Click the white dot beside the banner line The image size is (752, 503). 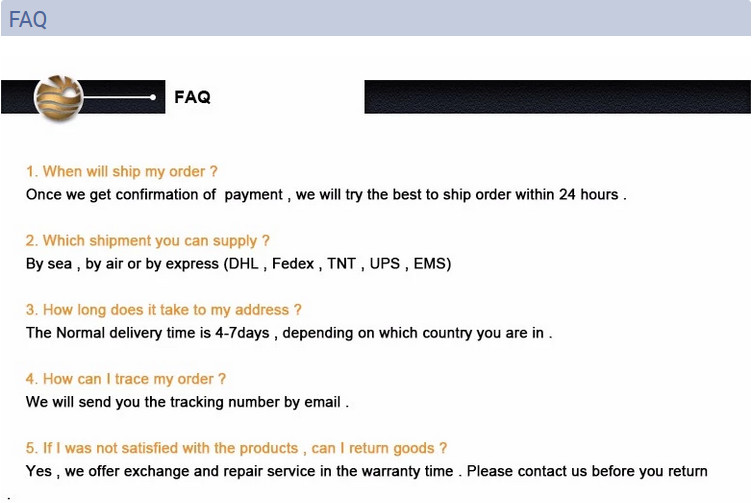[152, 97]
